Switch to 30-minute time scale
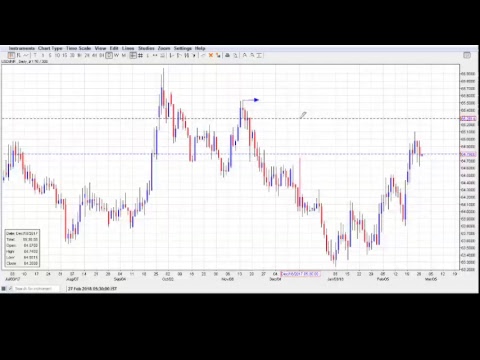 pyautogui.click(x=72, y=55)
